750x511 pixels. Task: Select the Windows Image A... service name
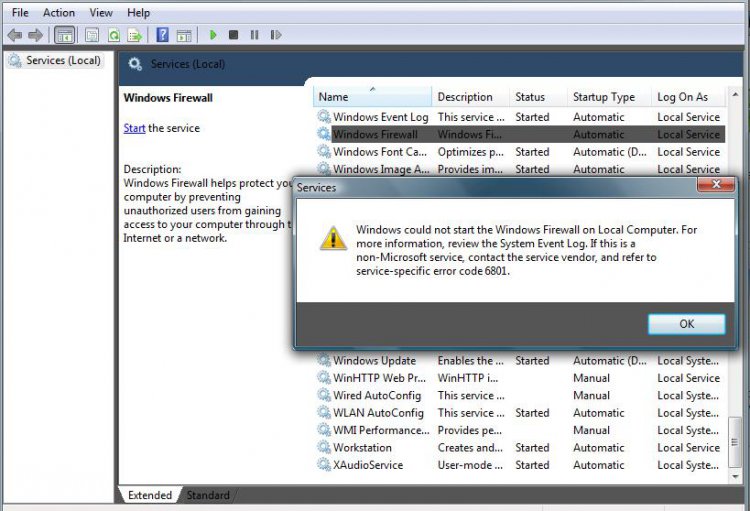pos(381,169)
